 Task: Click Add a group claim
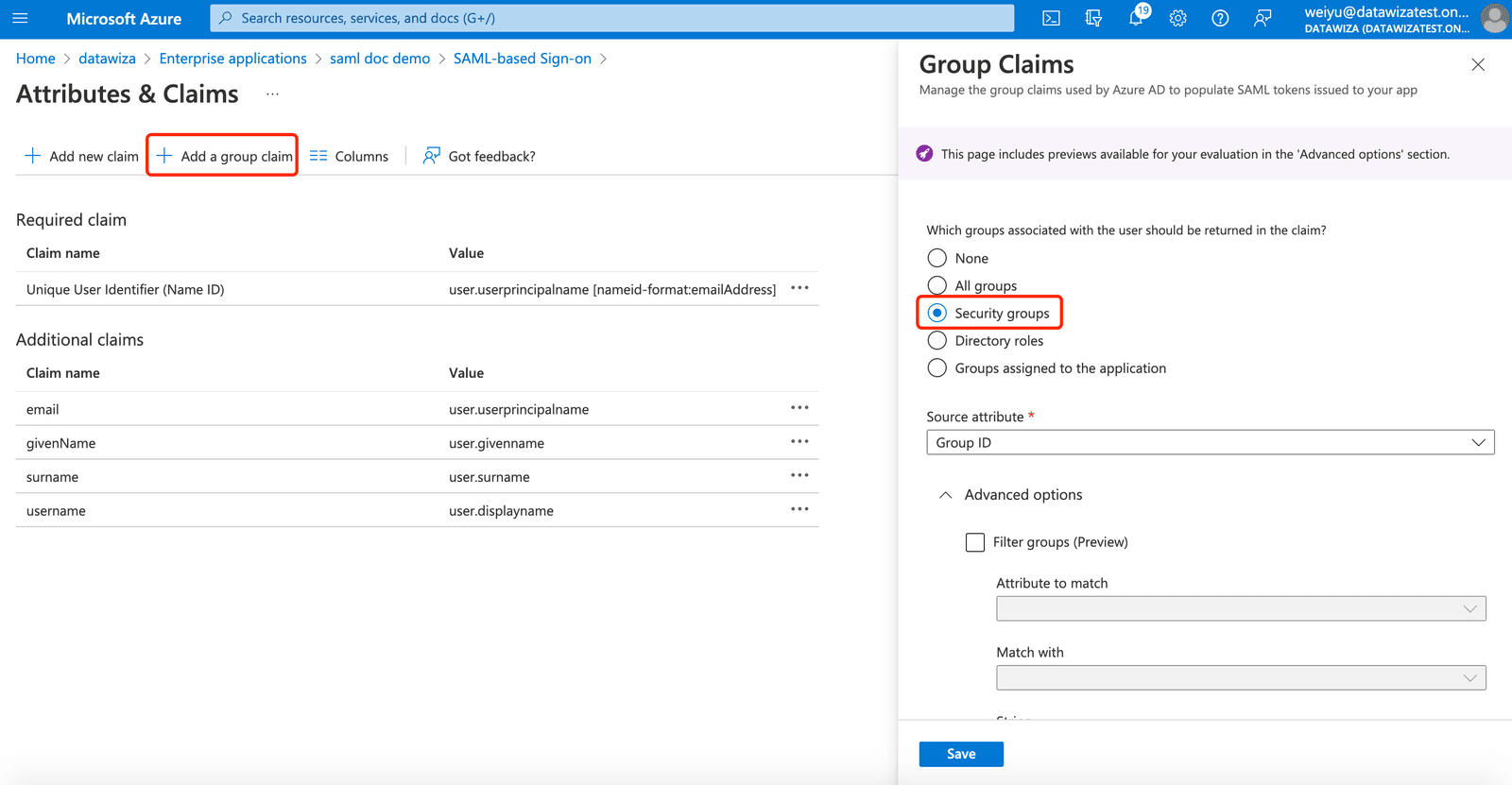[224, 156]
